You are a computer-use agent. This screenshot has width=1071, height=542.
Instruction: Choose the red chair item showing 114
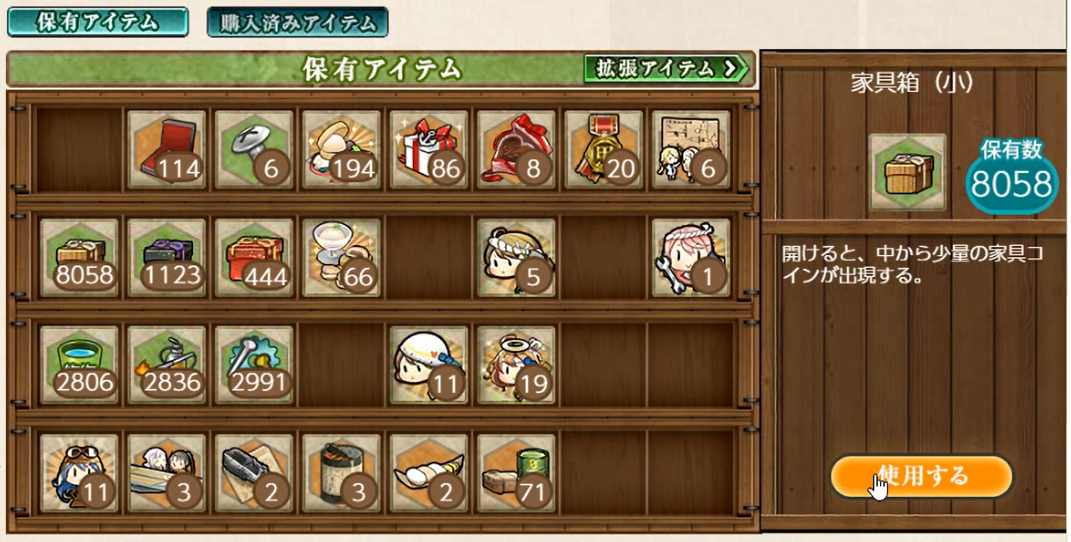167,149
